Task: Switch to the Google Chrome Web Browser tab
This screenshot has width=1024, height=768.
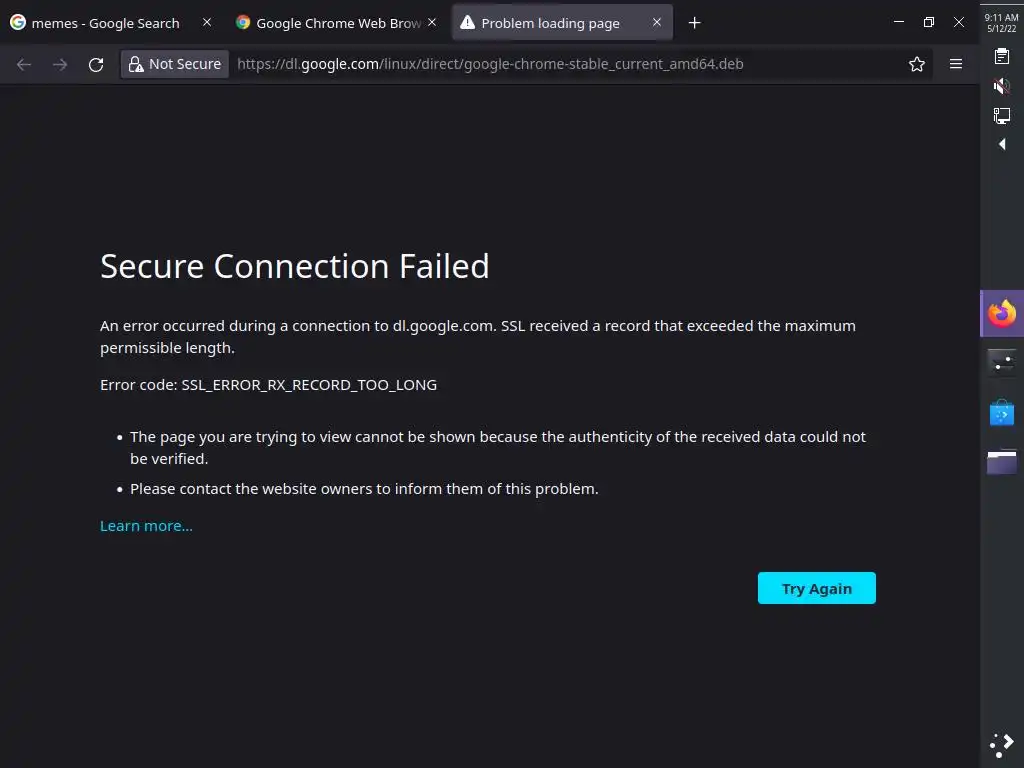Action: 329,23
